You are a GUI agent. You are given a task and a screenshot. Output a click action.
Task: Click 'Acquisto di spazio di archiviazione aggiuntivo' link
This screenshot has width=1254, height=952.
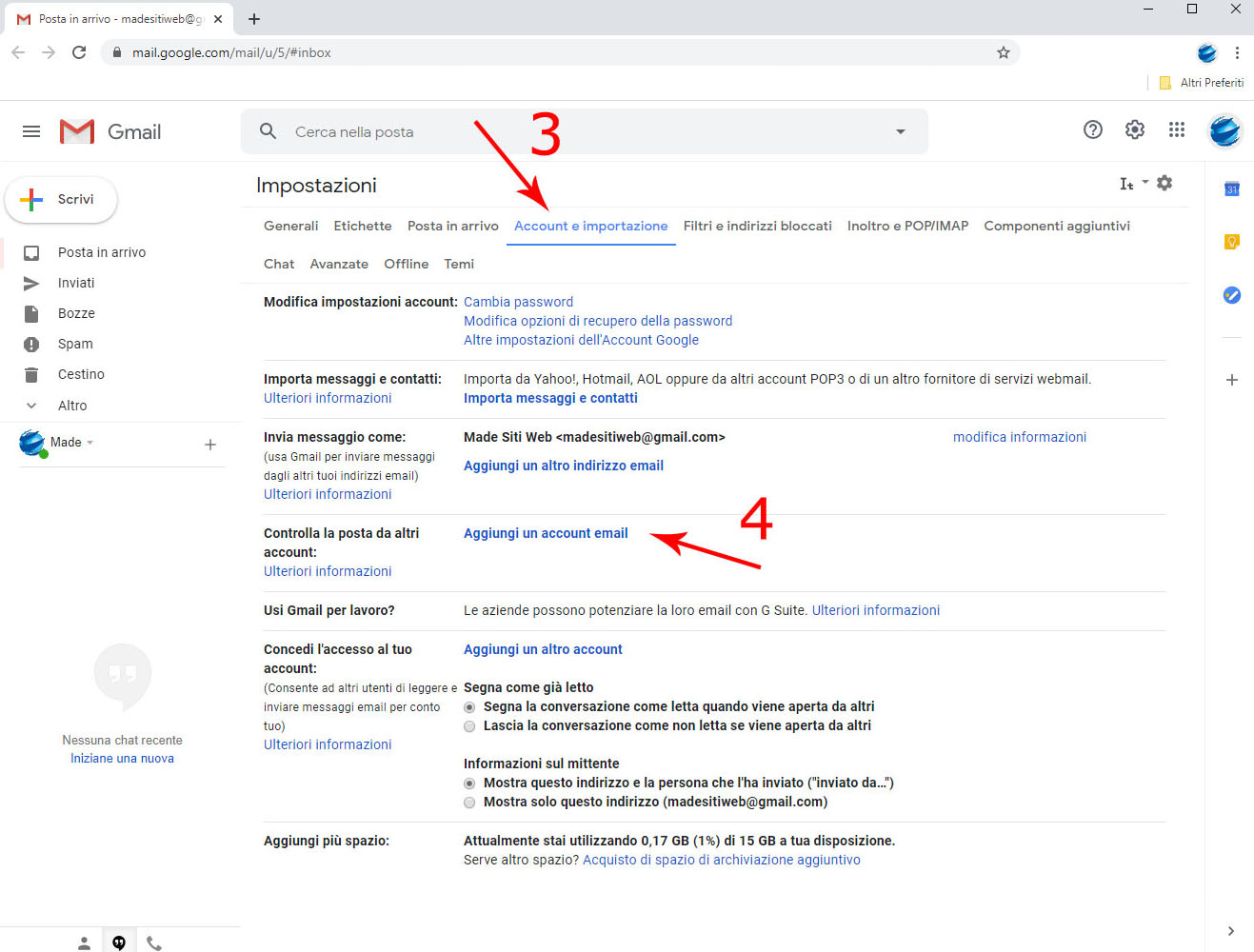(722, 860)
